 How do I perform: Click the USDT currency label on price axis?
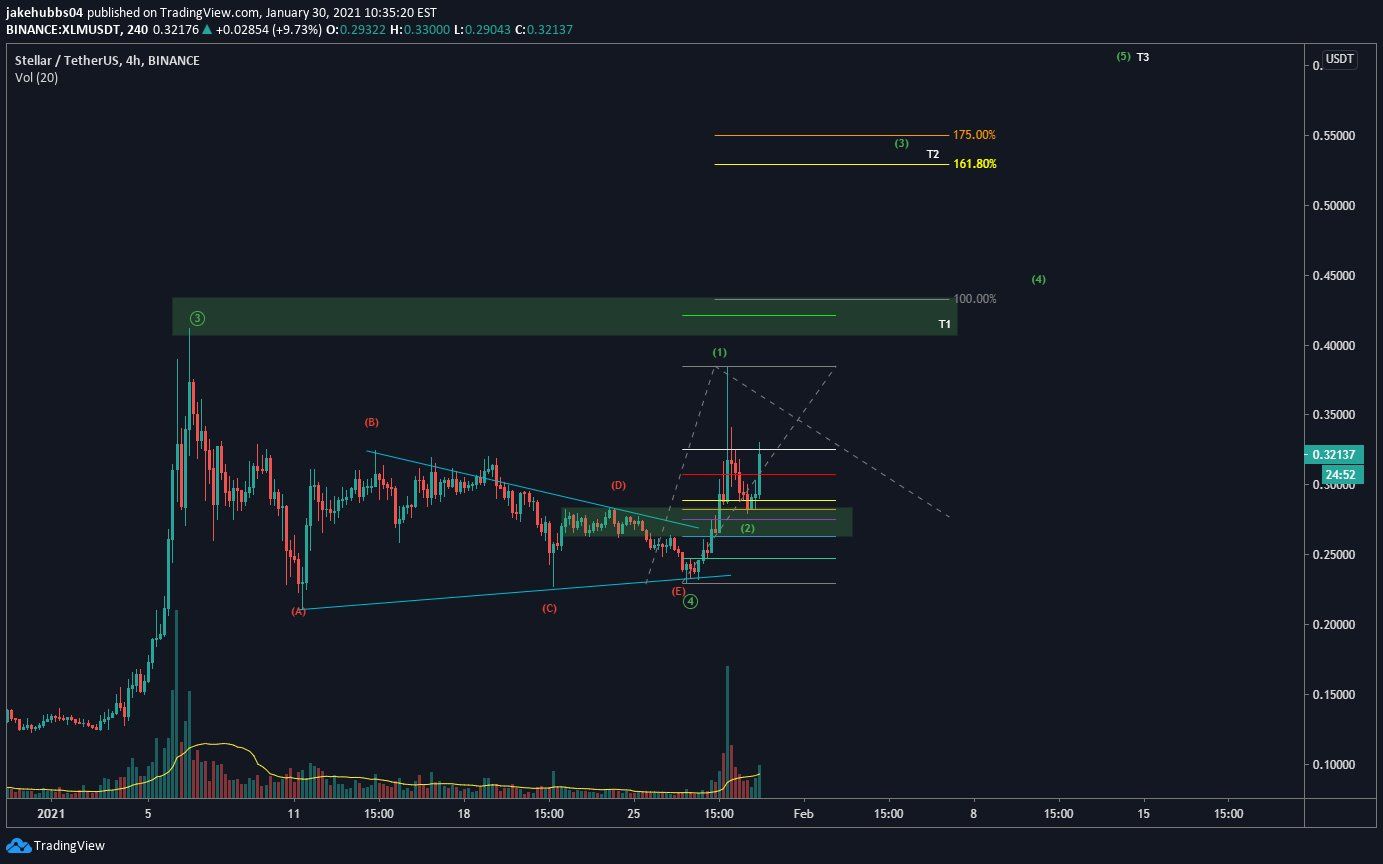(x=1337, y=60)
